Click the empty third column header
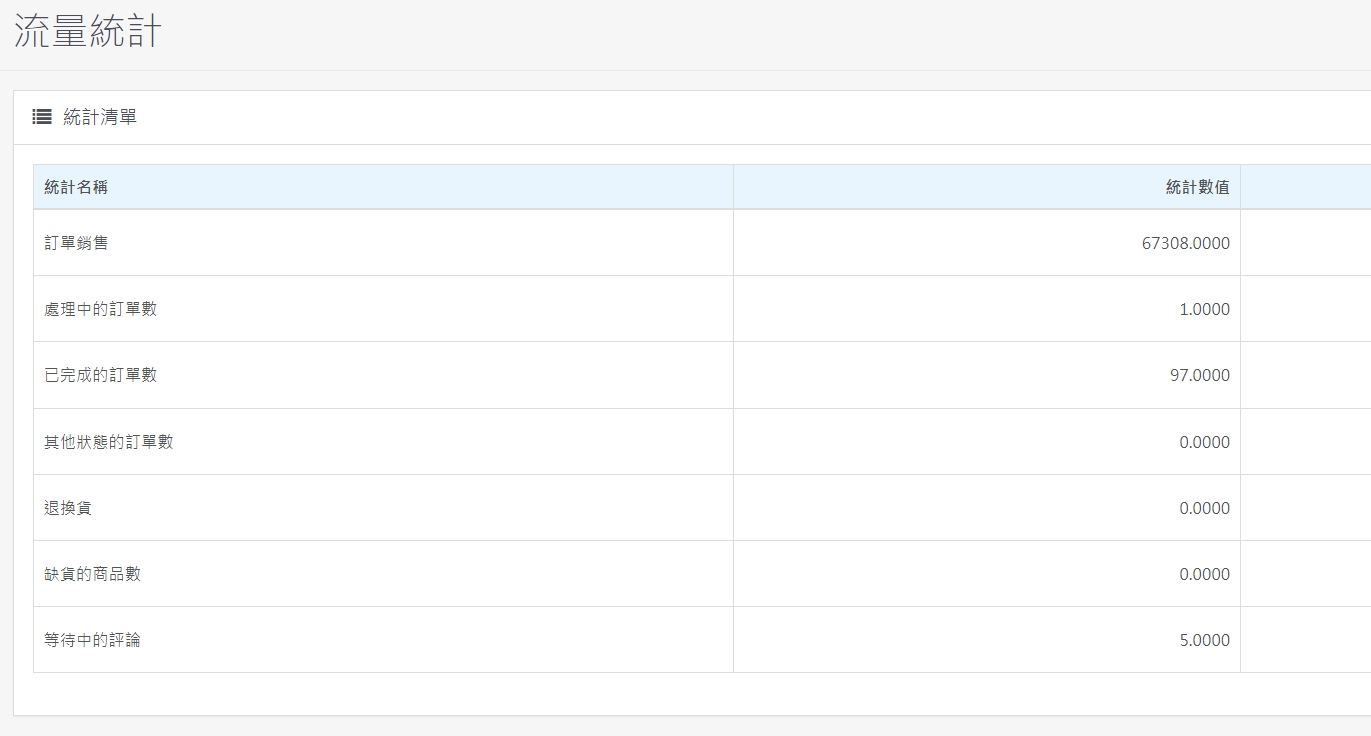This screenshot has height=736, width=1371. point(1305,187)
